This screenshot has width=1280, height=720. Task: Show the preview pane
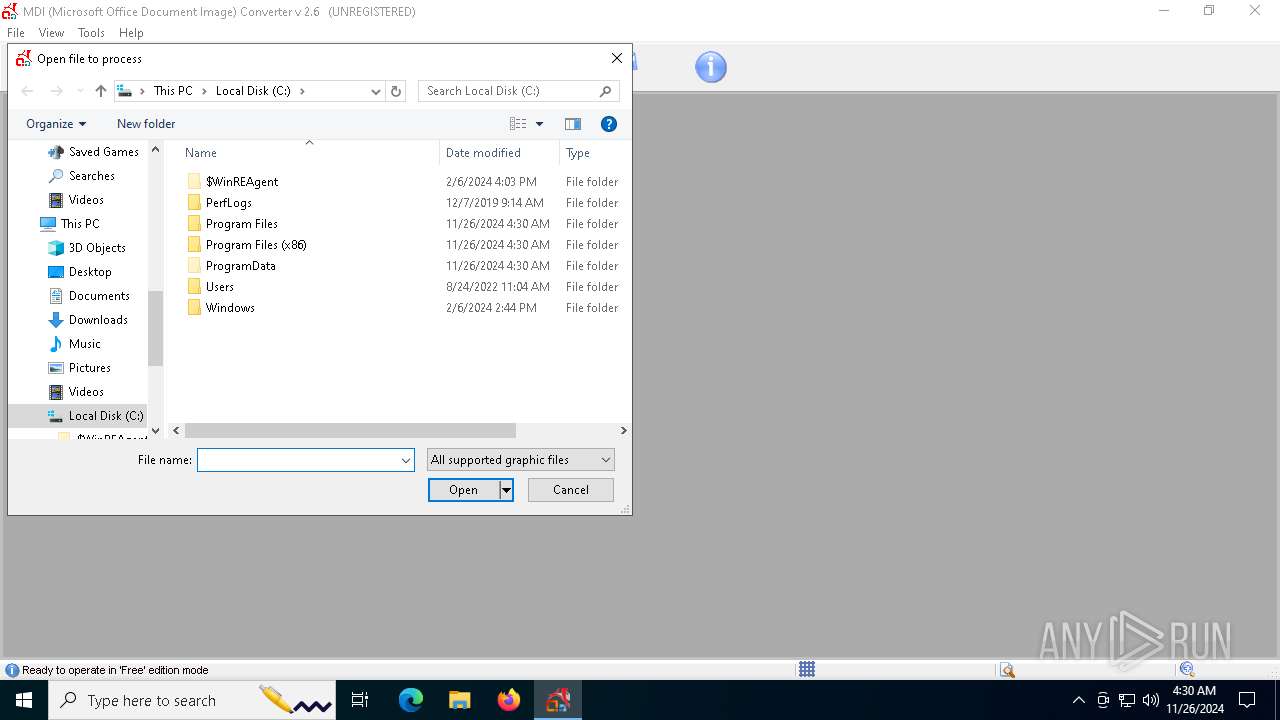pos(573,124)
